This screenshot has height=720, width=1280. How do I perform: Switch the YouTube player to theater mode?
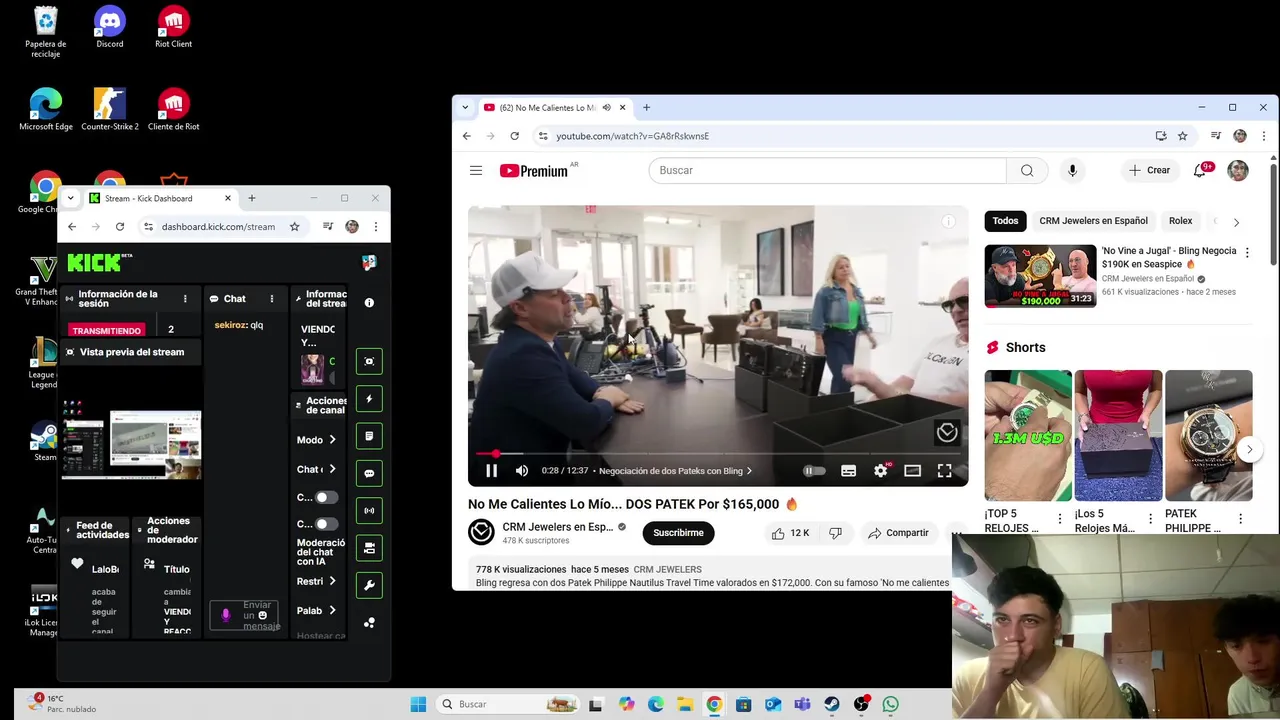(x=912, y=471)
